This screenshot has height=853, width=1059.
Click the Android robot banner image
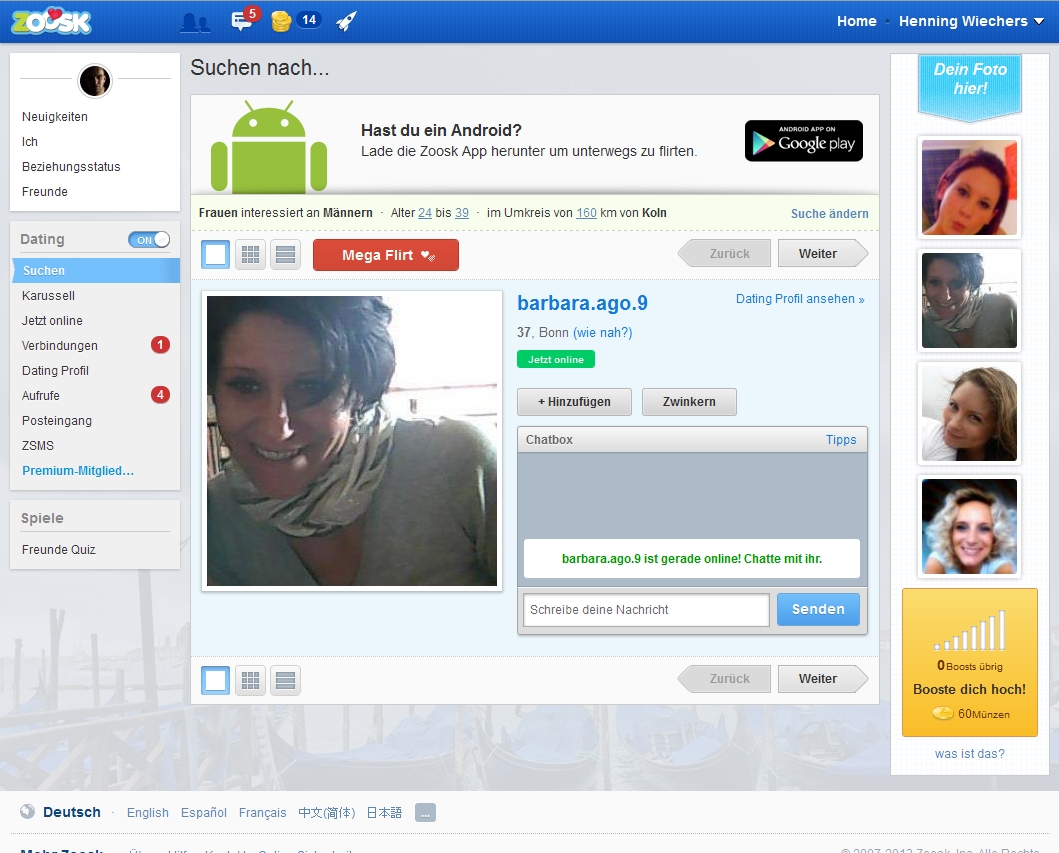coord(269,147)
